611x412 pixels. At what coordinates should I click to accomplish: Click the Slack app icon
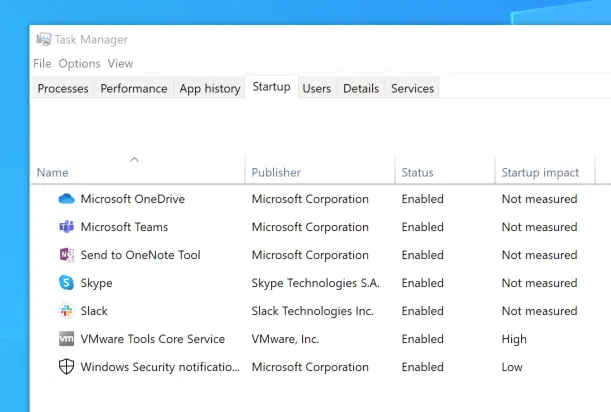click(x=67, y=311)
